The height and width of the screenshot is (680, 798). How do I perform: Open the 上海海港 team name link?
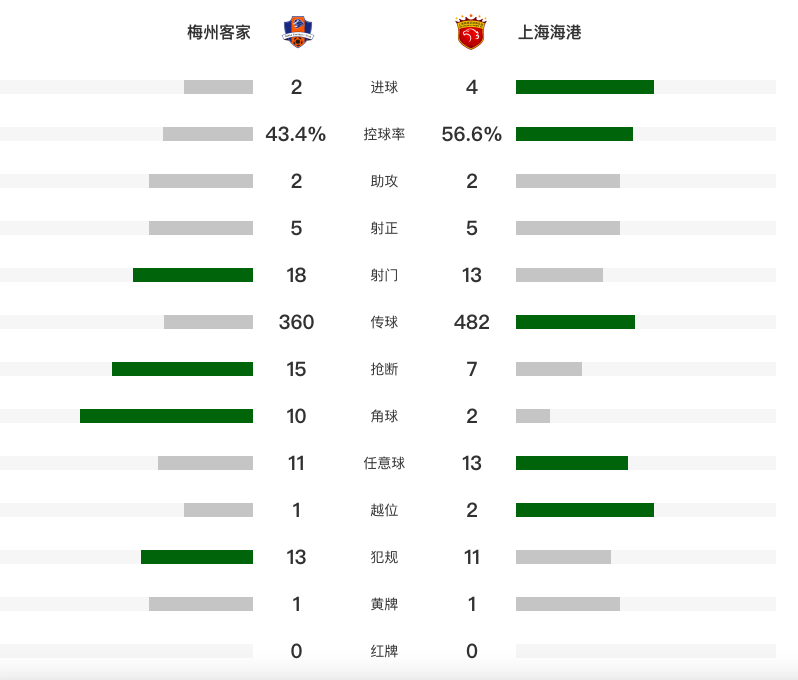[550, 32]
